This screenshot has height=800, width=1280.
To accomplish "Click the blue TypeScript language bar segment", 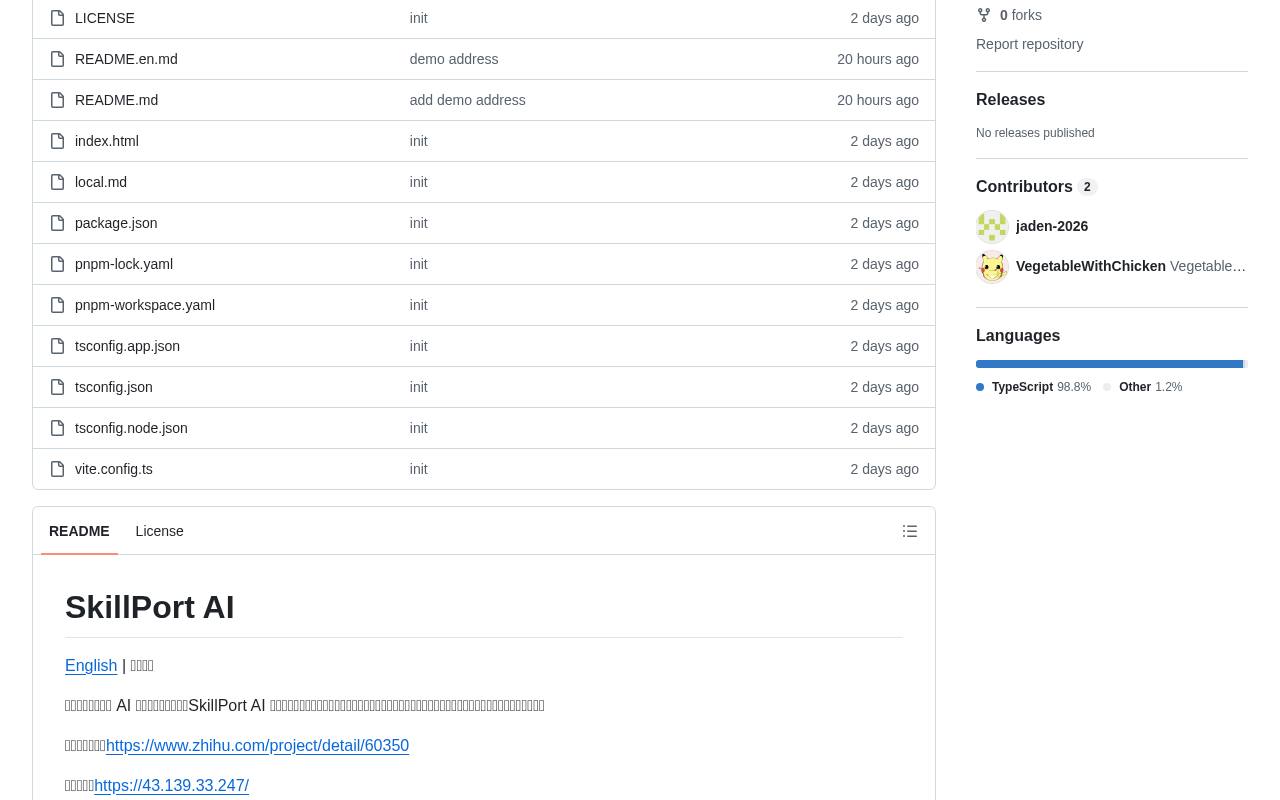I will click(1109, 364).
